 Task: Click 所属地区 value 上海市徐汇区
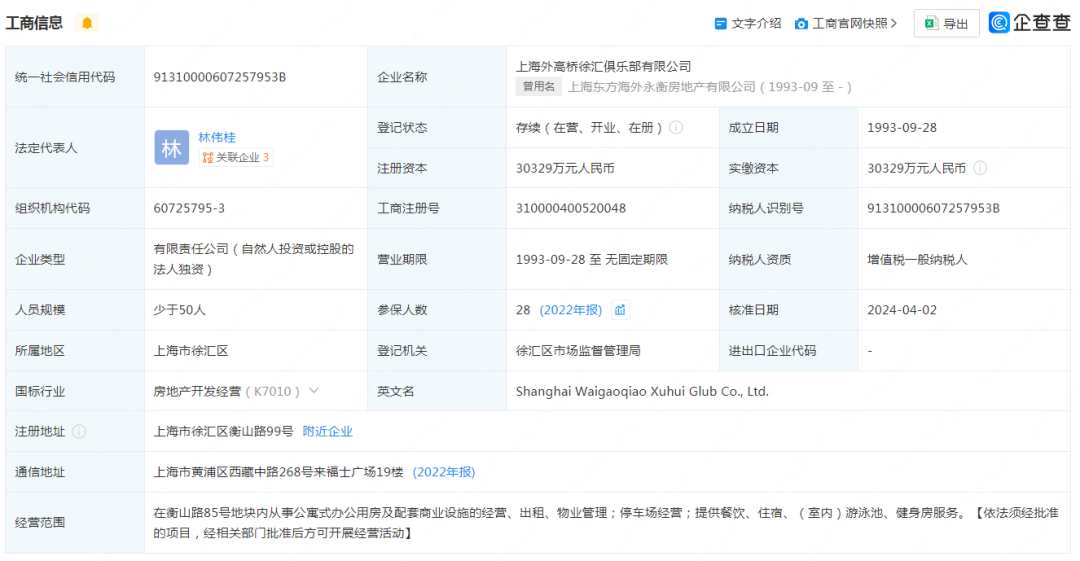191,351
